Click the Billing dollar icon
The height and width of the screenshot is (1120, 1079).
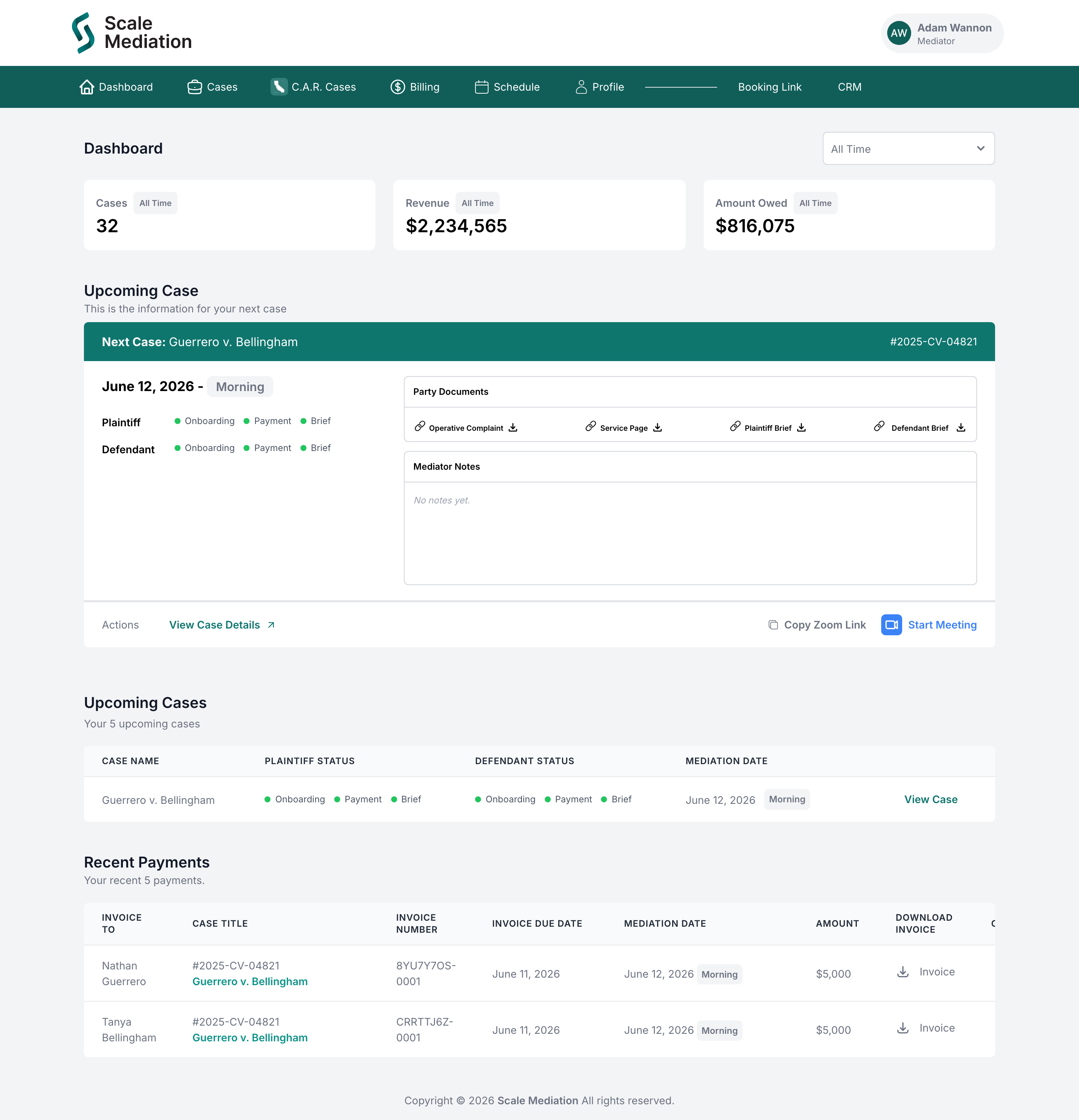pyautogui.click(x=398, y=87)
